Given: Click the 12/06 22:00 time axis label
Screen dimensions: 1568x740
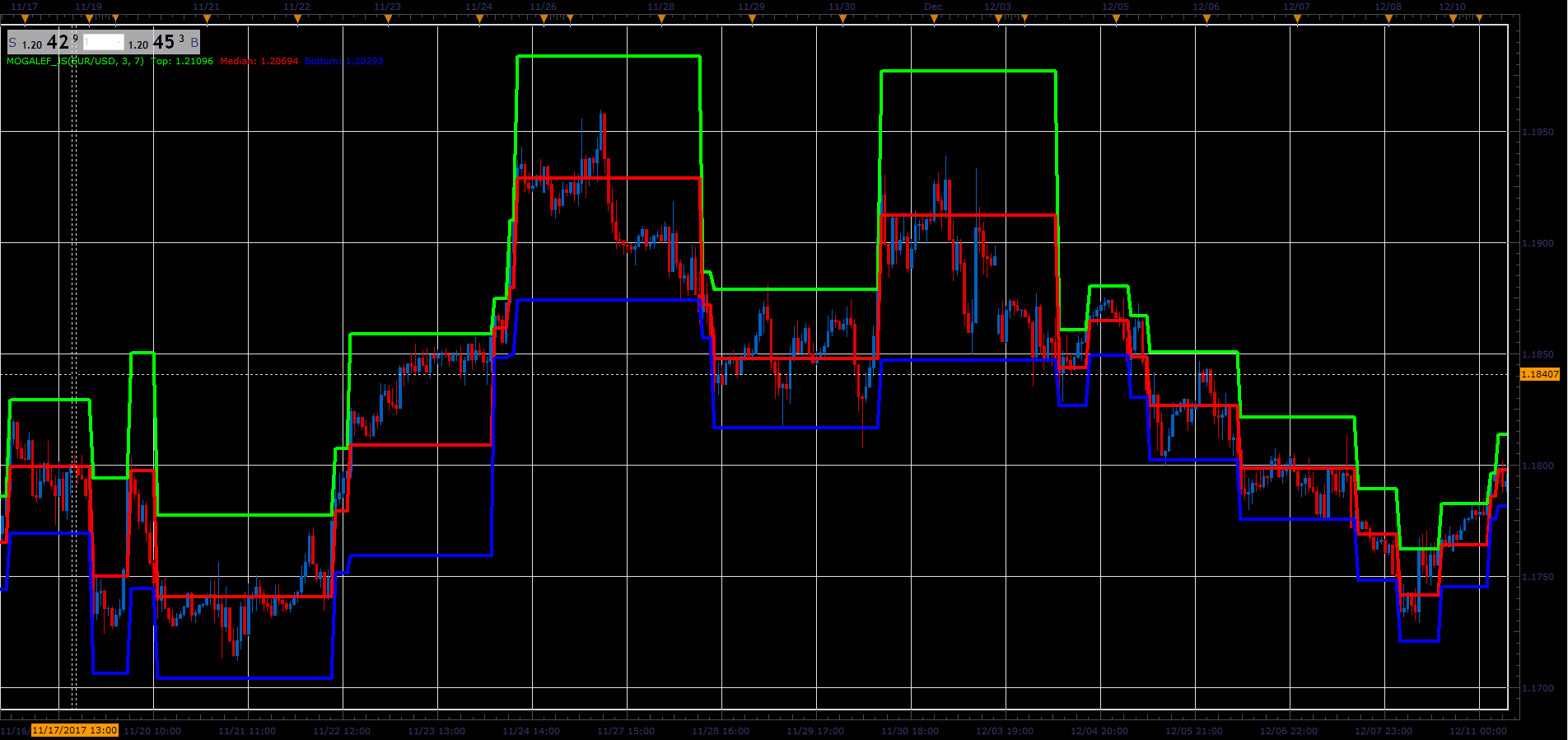Looking at the screenshot, I should (x=1289, y=731).
